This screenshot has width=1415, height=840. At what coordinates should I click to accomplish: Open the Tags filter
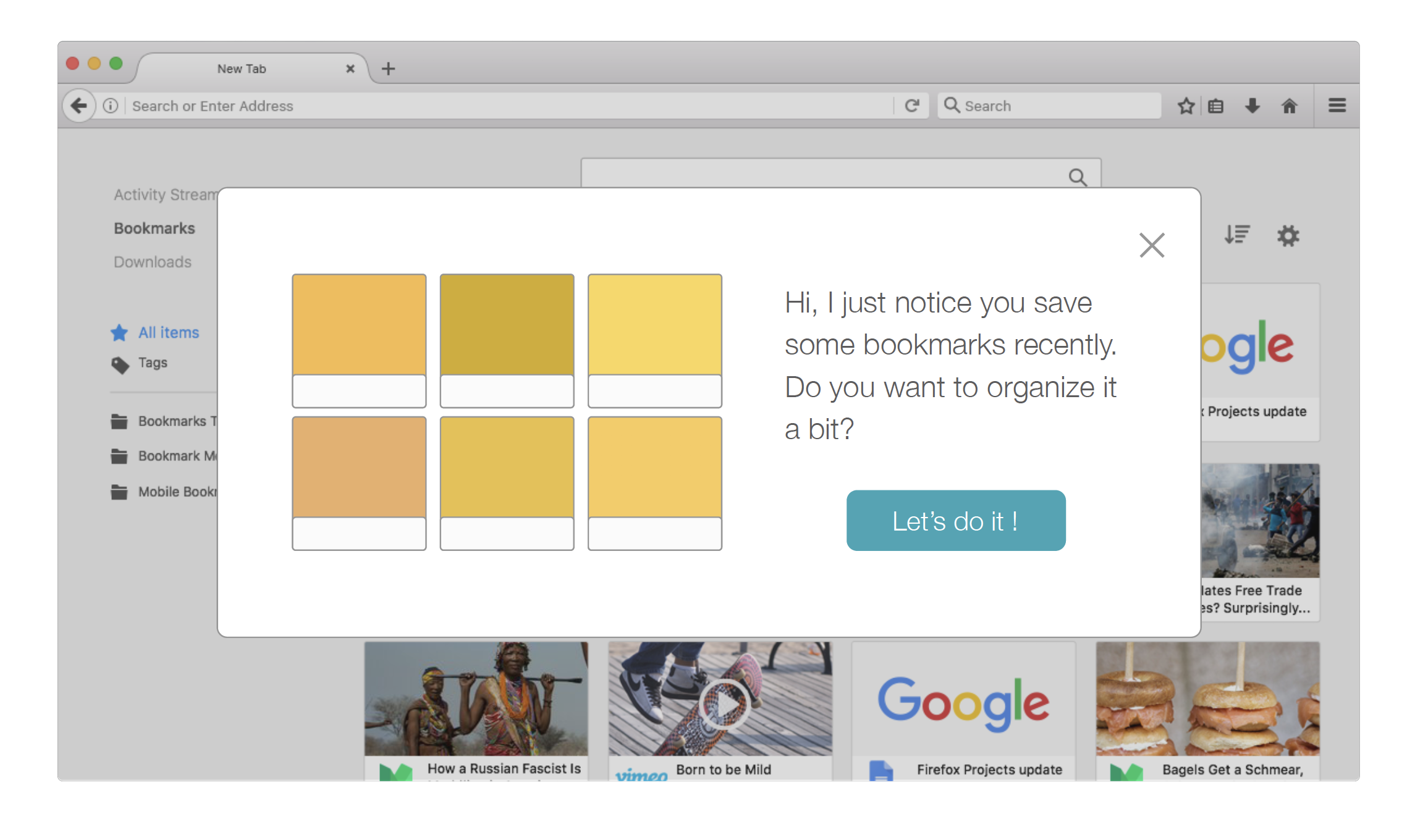(153, 363)
